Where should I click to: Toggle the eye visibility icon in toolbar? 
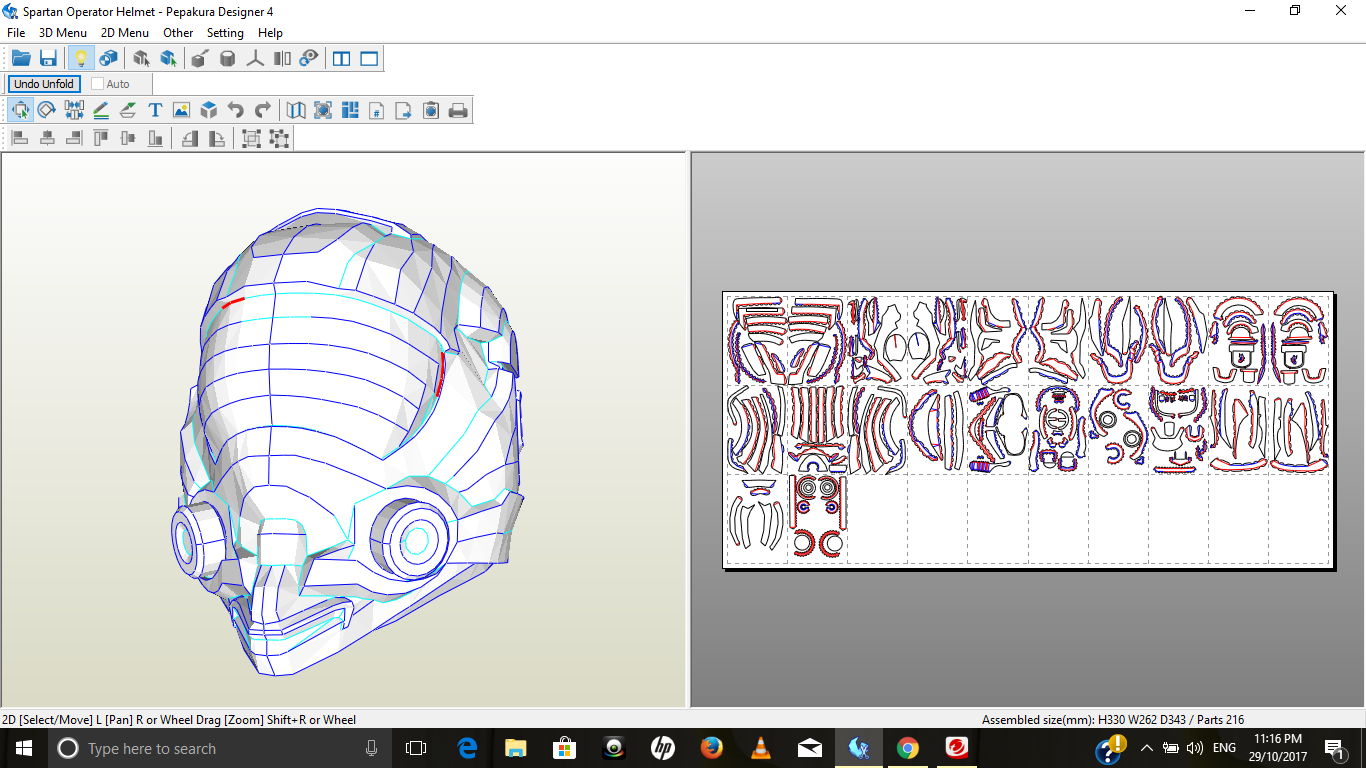pyautogui.click(x=309, y=59)
